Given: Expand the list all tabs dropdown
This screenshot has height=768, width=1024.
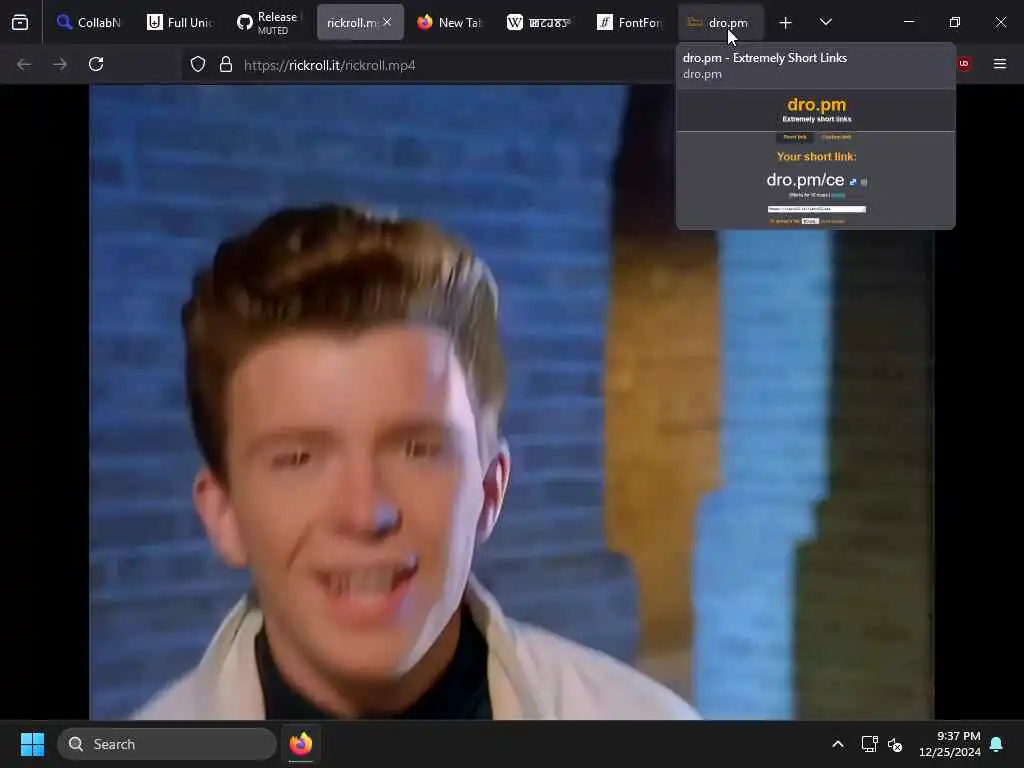Looking at the screenshot, I should 825,23.
